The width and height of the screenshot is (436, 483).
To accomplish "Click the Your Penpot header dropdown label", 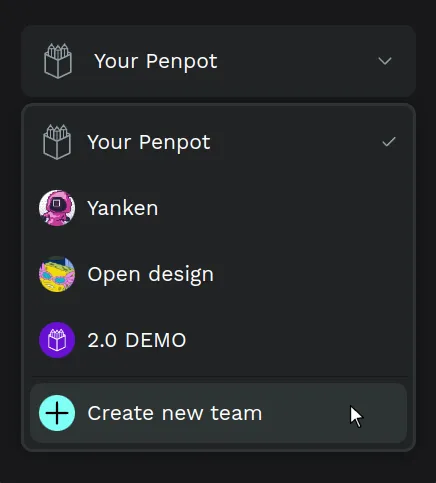I will click(156, 61).
